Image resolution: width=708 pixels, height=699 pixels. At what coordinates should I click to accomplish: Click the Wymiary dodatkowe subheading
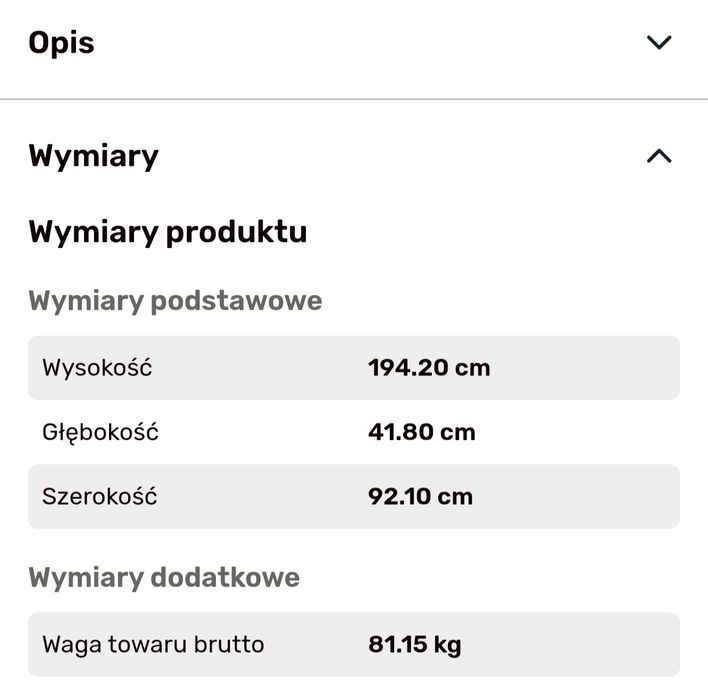[x=164, y=577]
